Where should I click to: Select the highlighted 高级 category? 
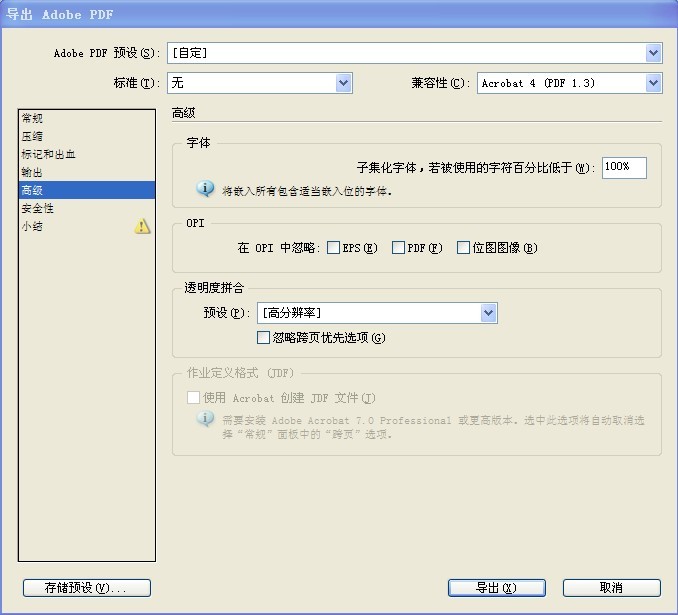click(86, 190)
